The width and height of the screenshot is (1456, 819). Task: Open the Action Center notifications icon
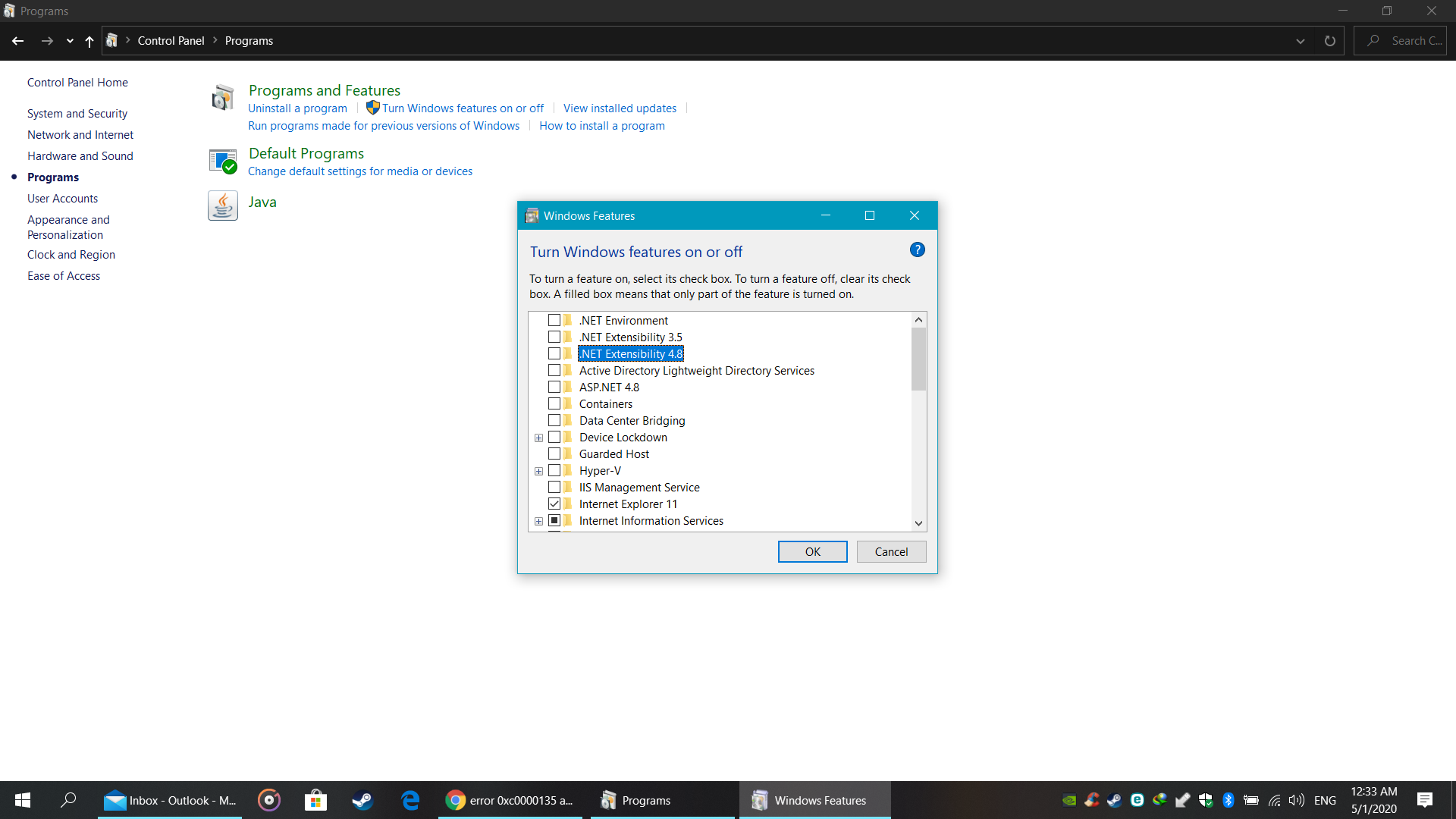pos(1425,800)
